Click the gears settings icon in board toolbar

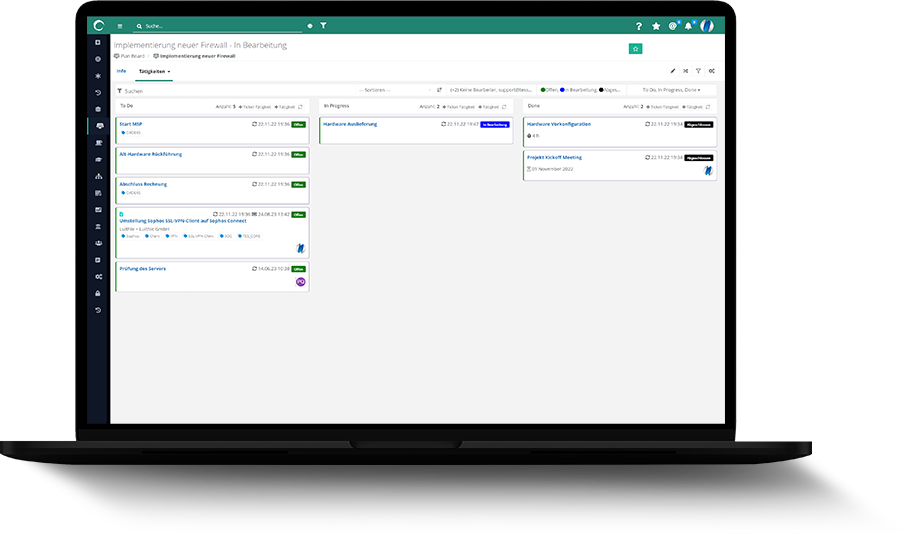[x=712, y=71]
